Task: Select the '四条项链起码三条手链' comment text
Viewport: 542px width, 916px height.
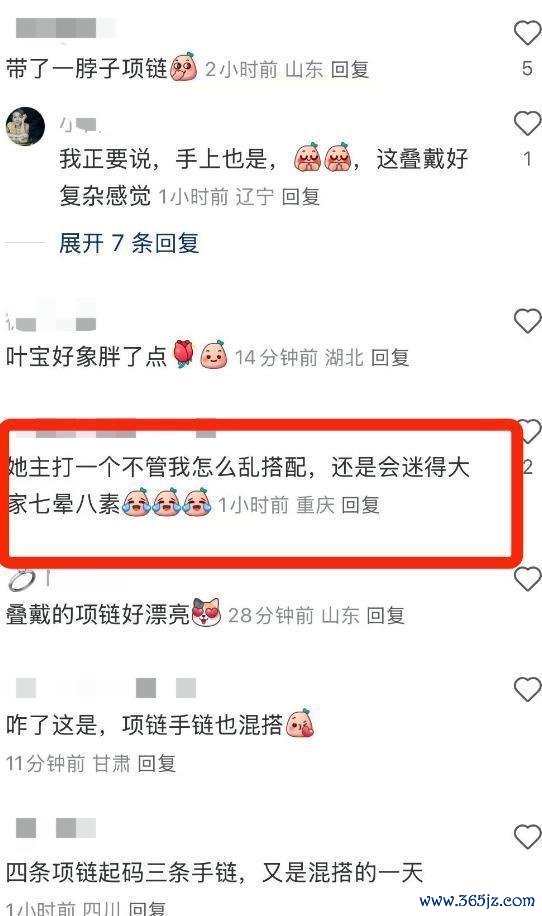Action: (214, 873)
